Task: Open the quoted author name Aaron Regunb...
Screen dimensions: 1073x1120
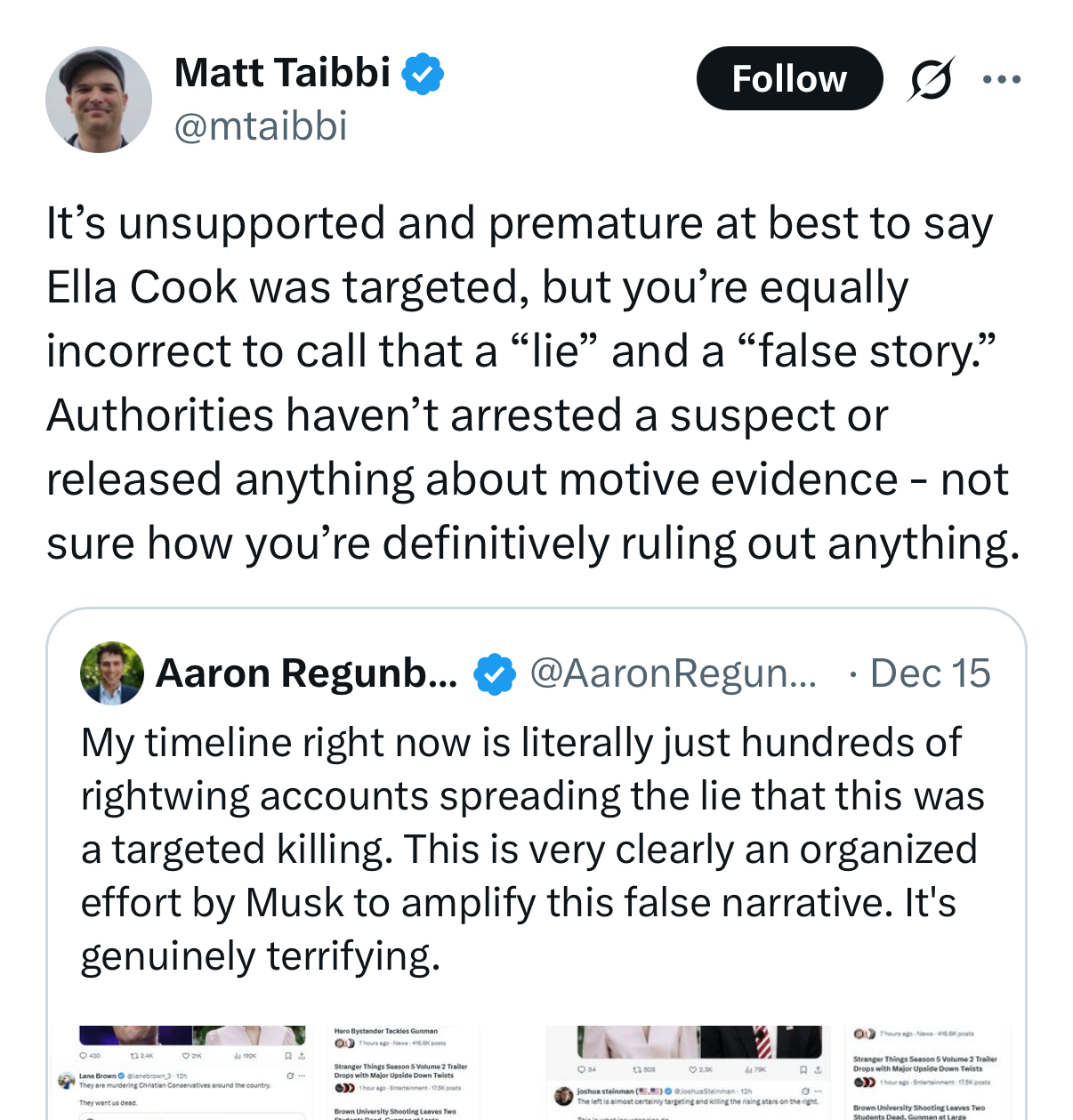Action: [x=306, y=673]
